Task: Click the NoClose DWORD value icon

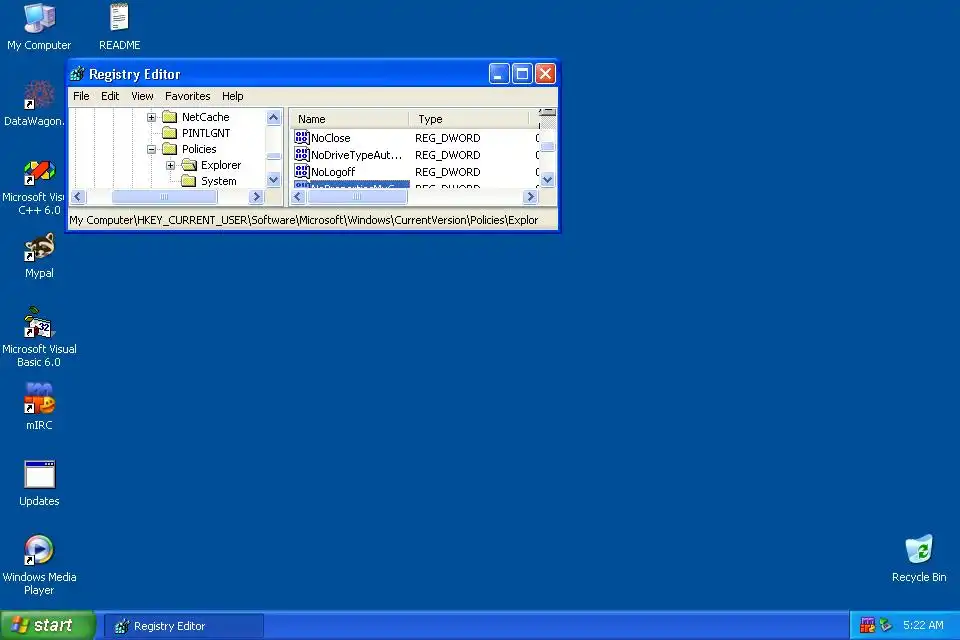Action: point(302,137)
